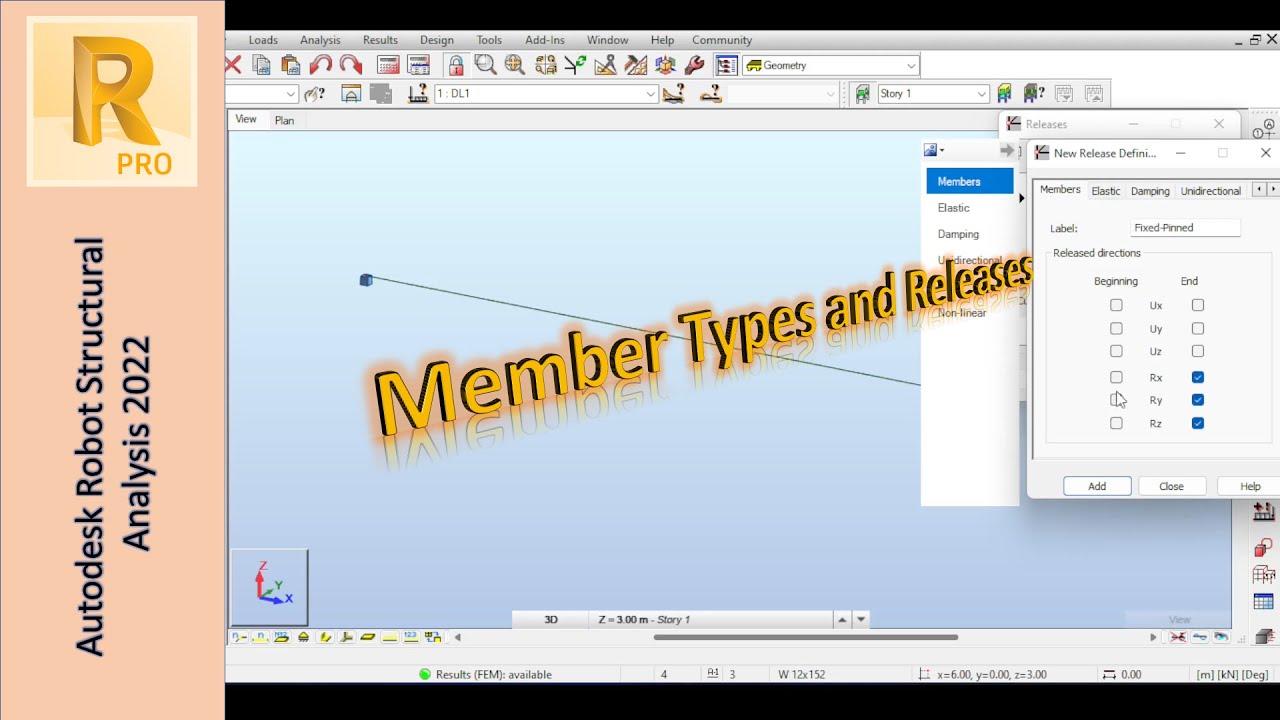Open the Loads menu

click(263, 40)
